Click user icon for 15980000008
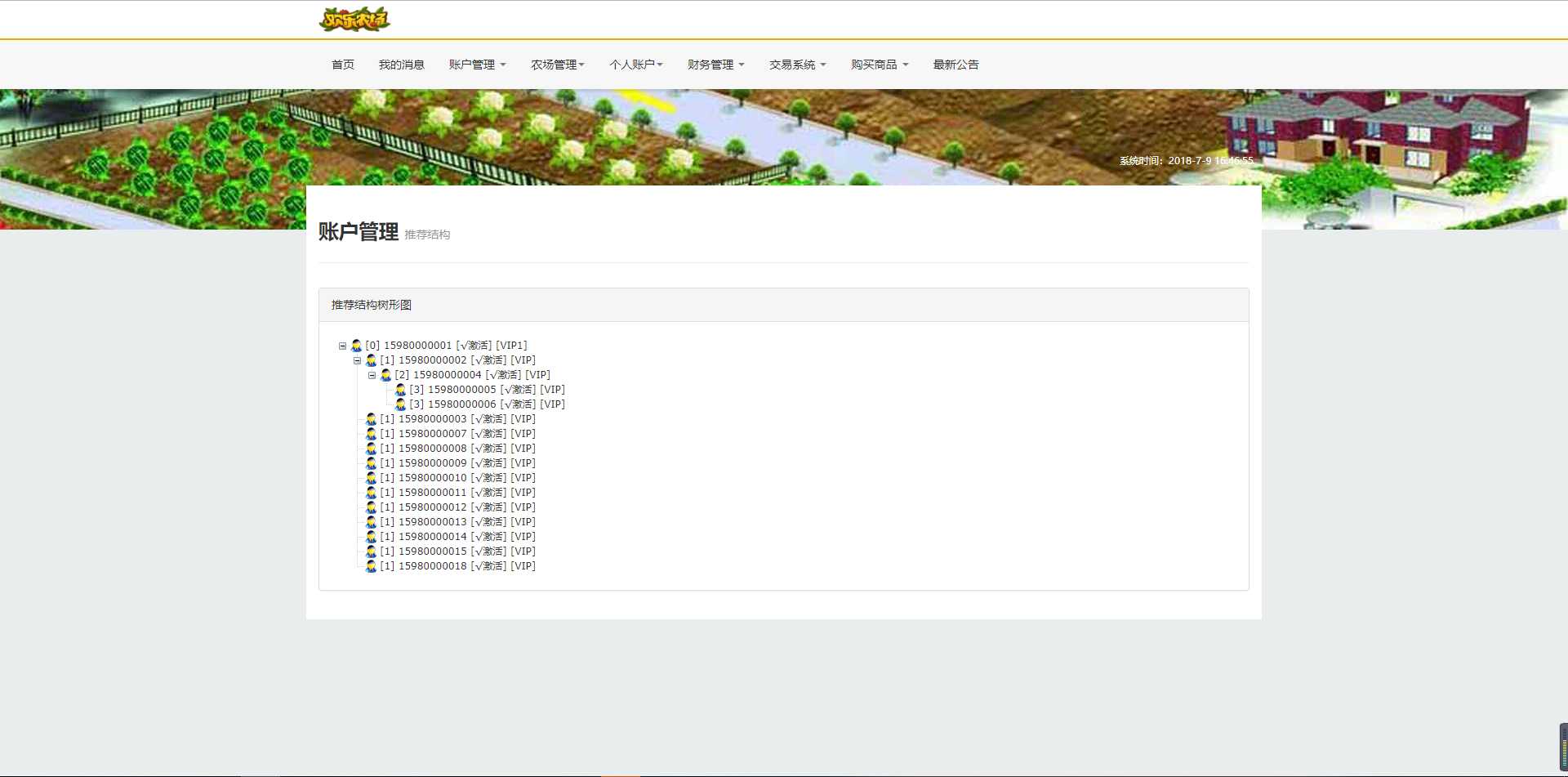1568x777 pixels. coord(371,449)
